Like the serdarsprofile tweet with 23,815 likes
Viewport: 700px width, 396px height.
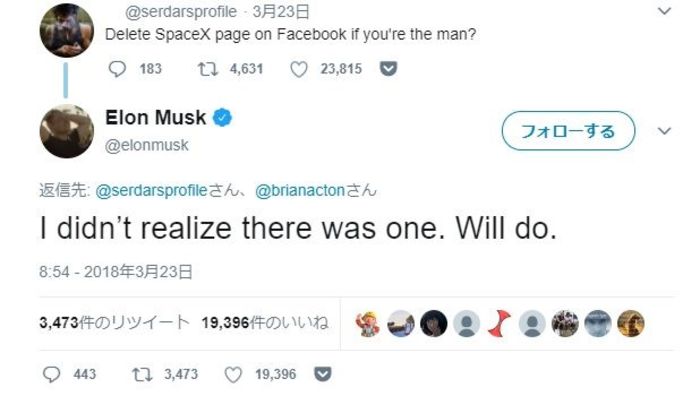click(299, 69)
